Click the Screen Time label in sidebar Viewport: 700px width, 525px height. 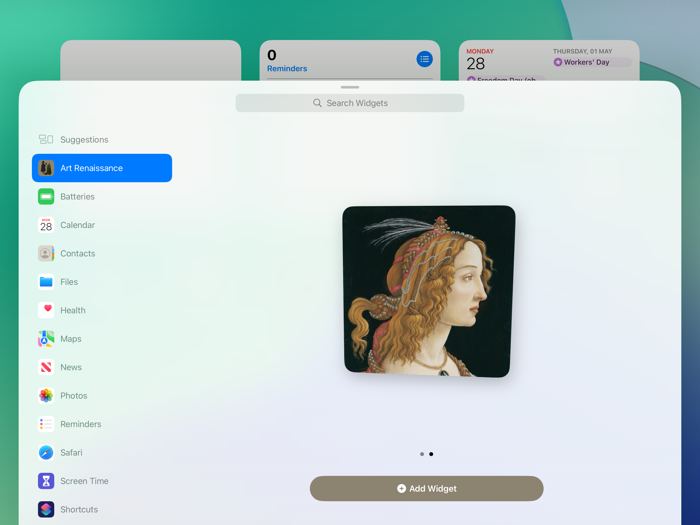pos(84,481)
